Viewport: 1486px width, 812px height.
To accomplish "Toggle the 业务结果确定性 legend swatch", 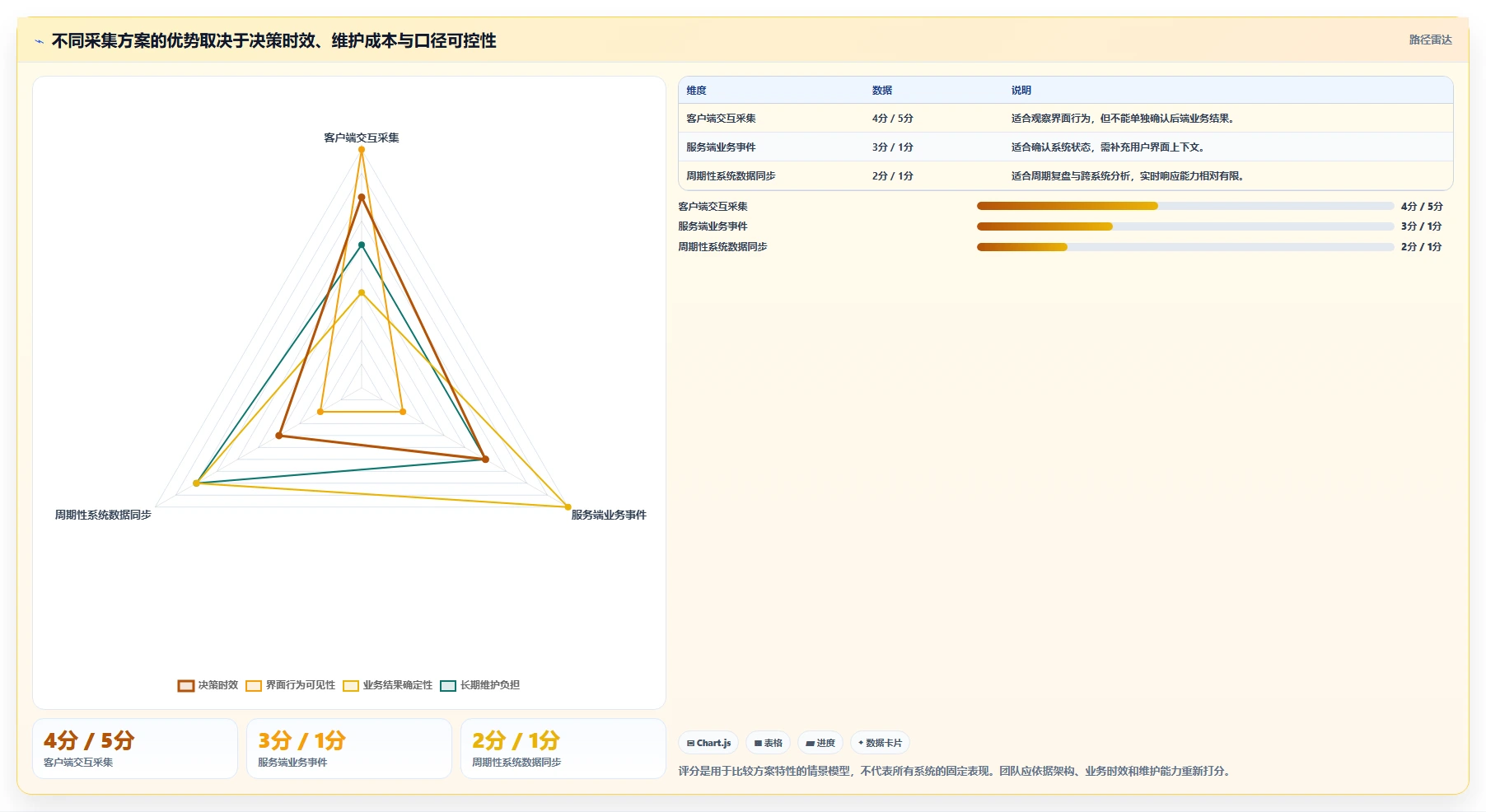I will pyautogui.click(x=351, y=685).
